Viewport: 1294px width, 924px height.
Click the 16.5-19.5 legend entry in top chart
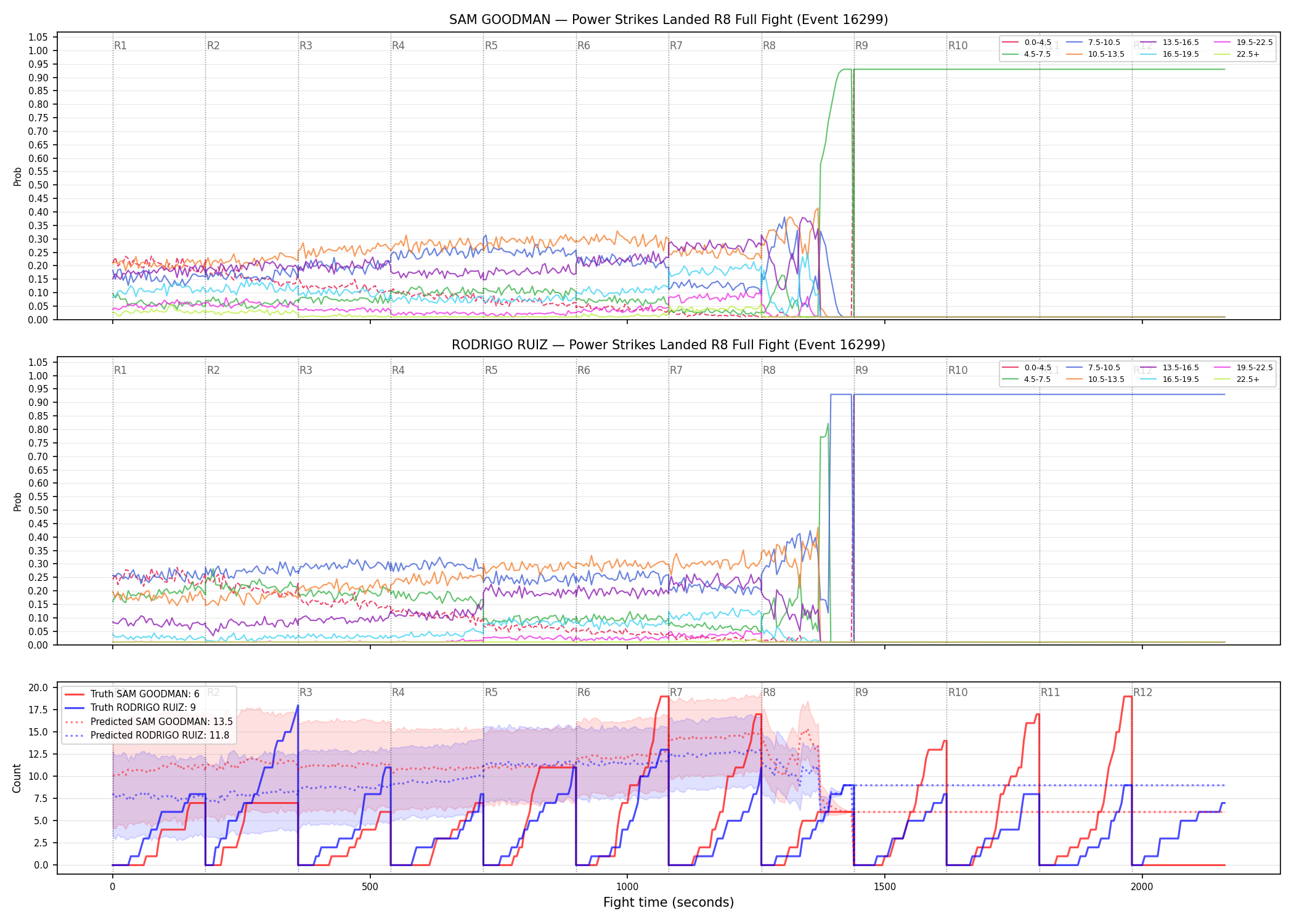coord(1169,54)
